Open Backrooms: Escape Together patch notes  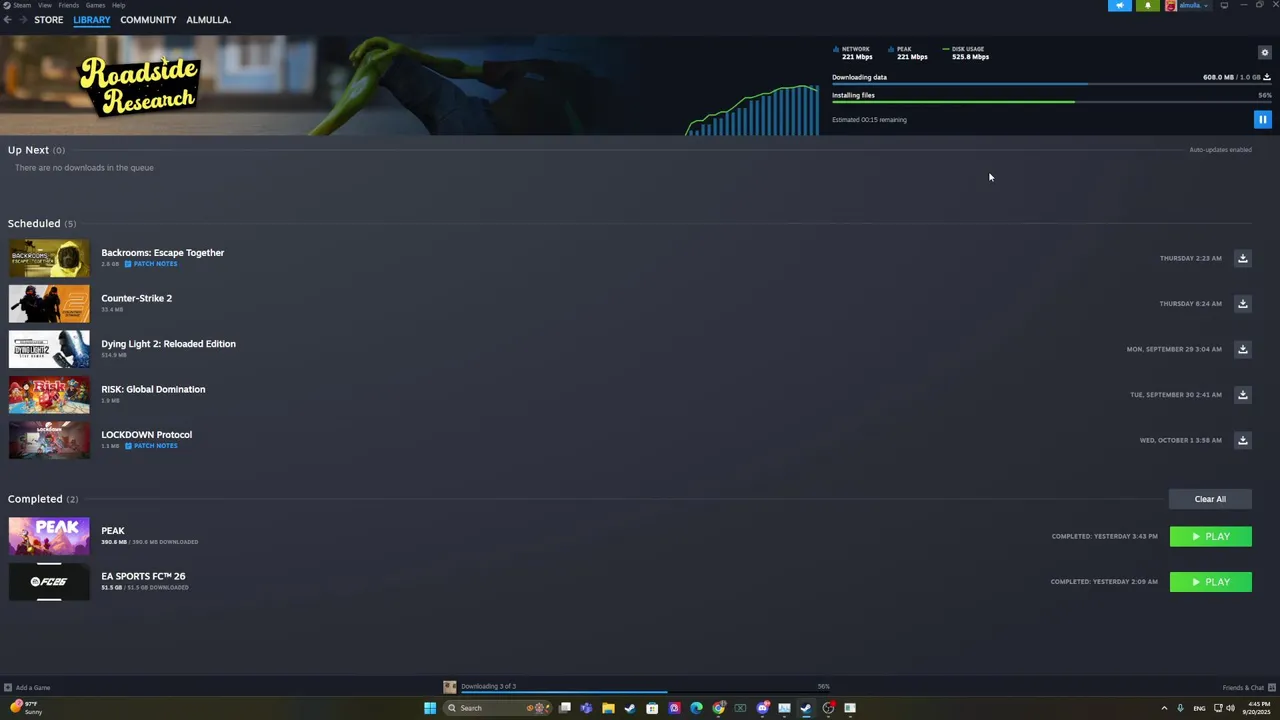point(151,264)
